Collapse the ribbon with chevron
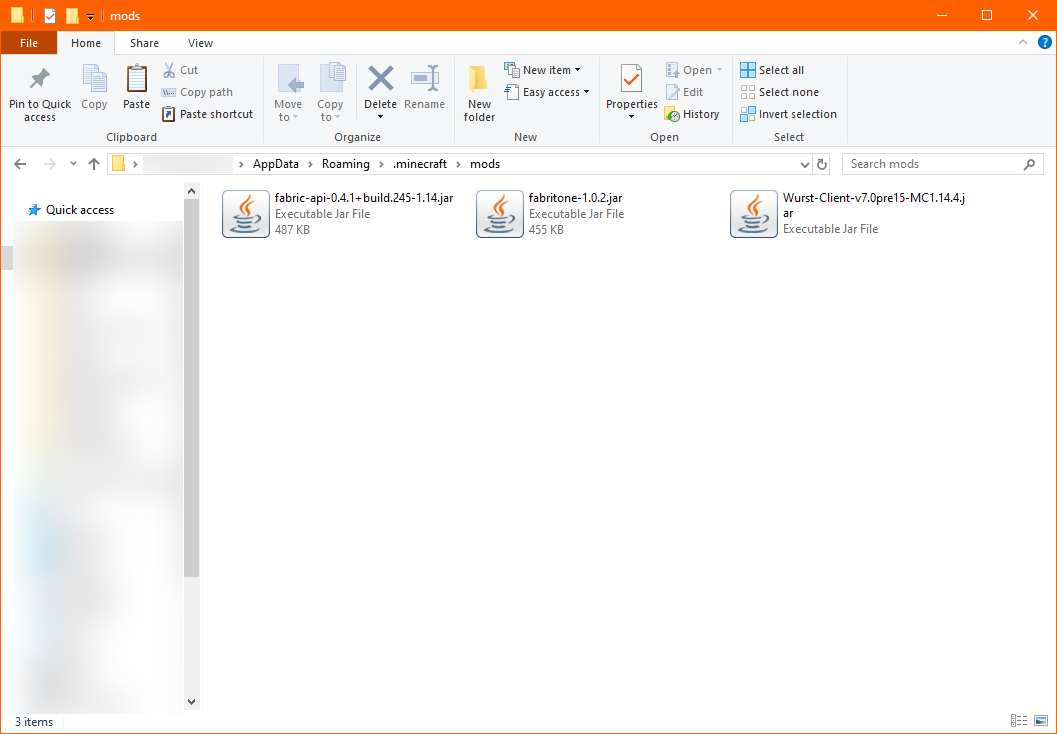Viewport: 1057px width, 734px height. pos(1023,42)
